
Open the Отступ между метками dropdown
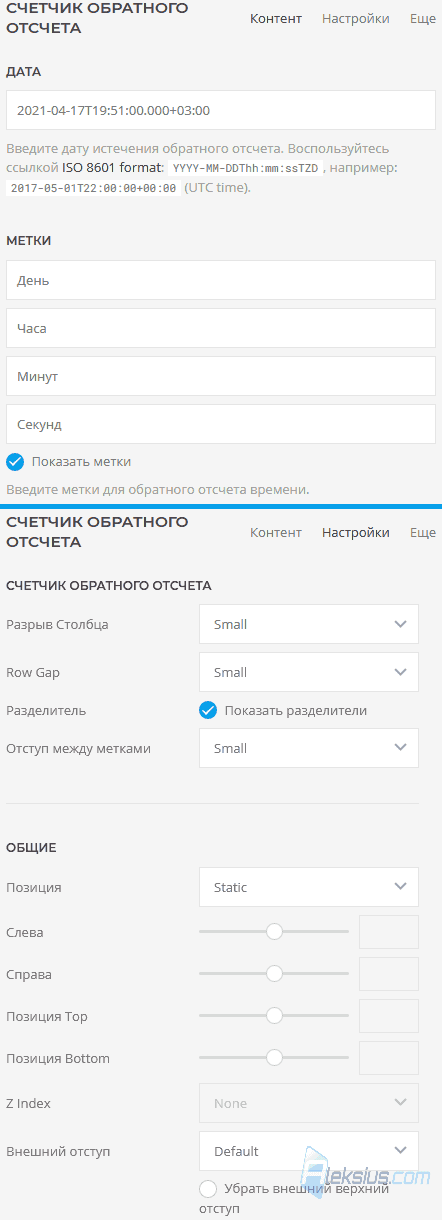309,748
